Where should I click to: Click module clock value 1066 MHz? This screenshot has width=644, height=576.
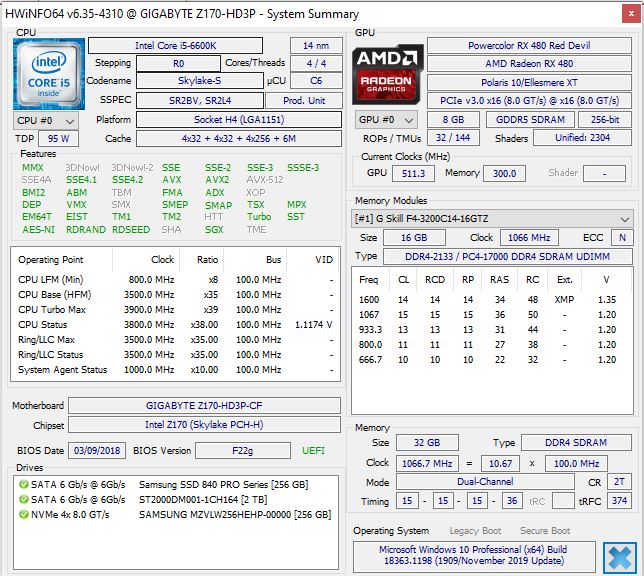529,237
